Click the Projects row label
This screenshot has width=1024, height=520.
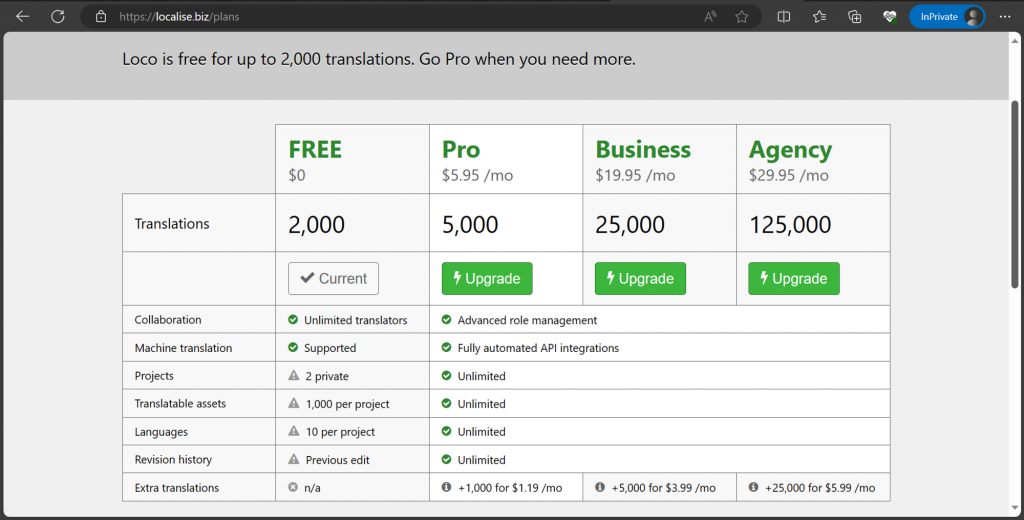(x=154, y=376)
